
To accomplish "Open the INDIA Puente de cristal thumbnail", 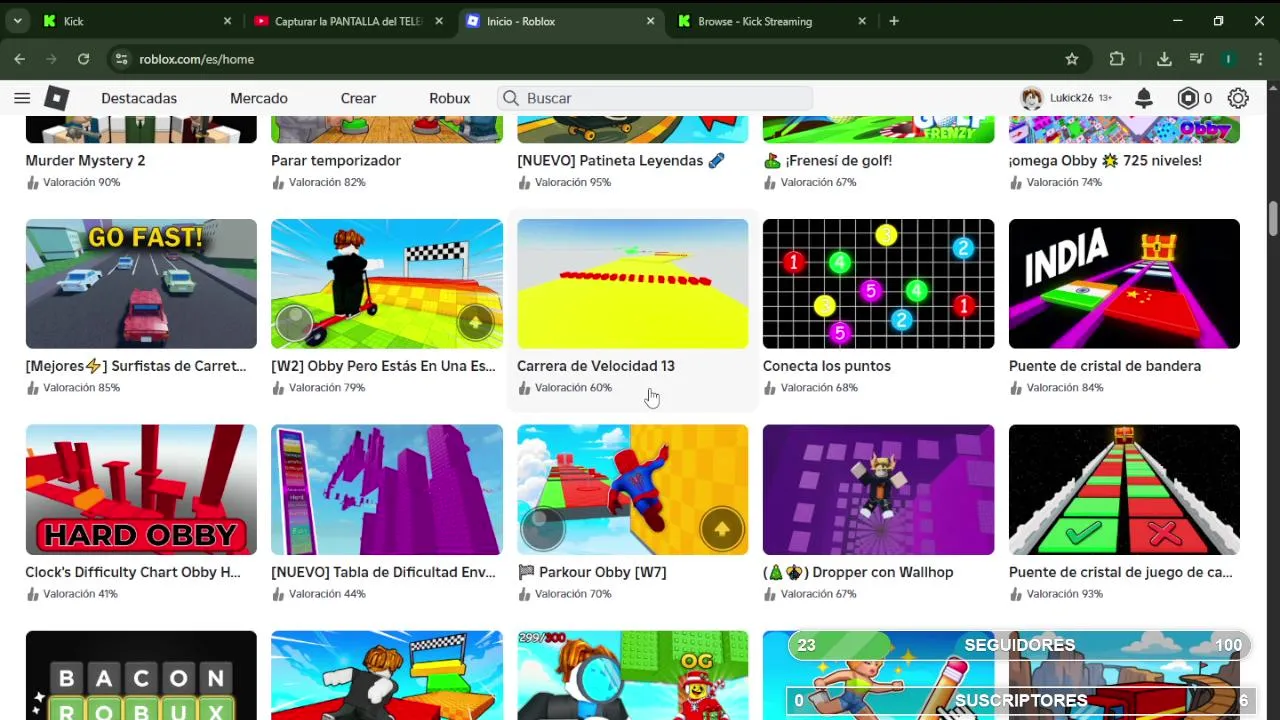I will 1124,284.
